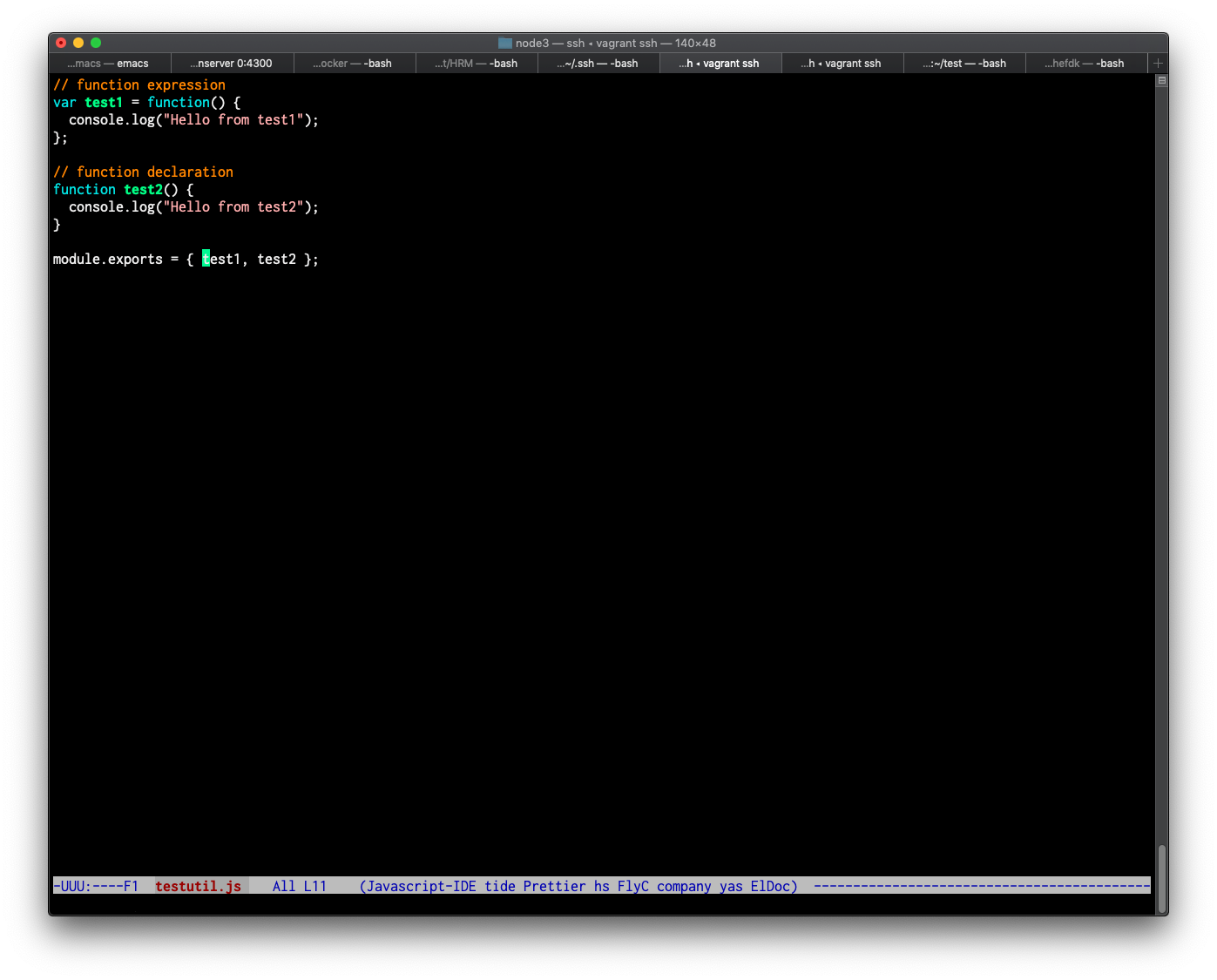The height and width of the screenshot is (980, 1217).
Task: Switch to the nserver 0:4300 tab
Action: point(232,63)
